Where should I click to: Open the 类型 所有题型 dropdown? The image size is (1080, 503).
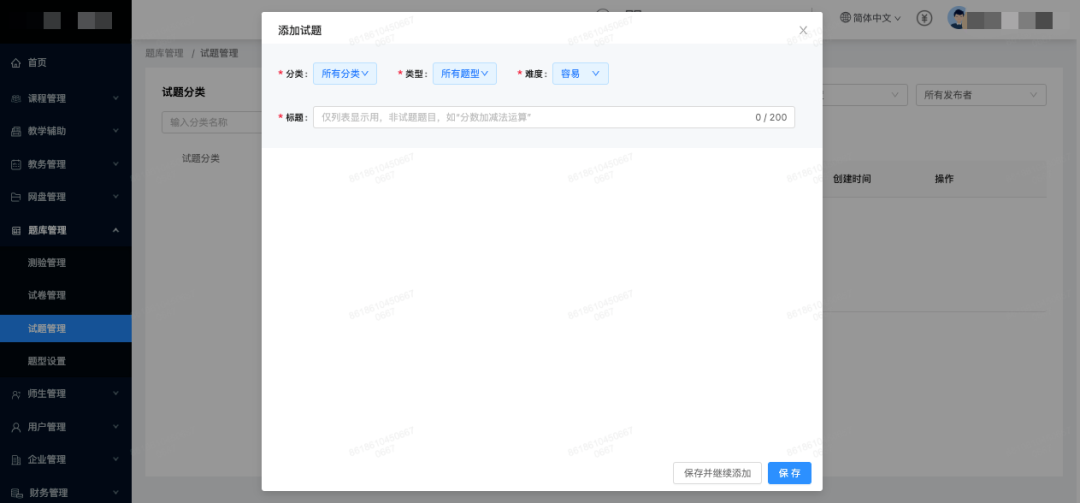pos(465,73)
